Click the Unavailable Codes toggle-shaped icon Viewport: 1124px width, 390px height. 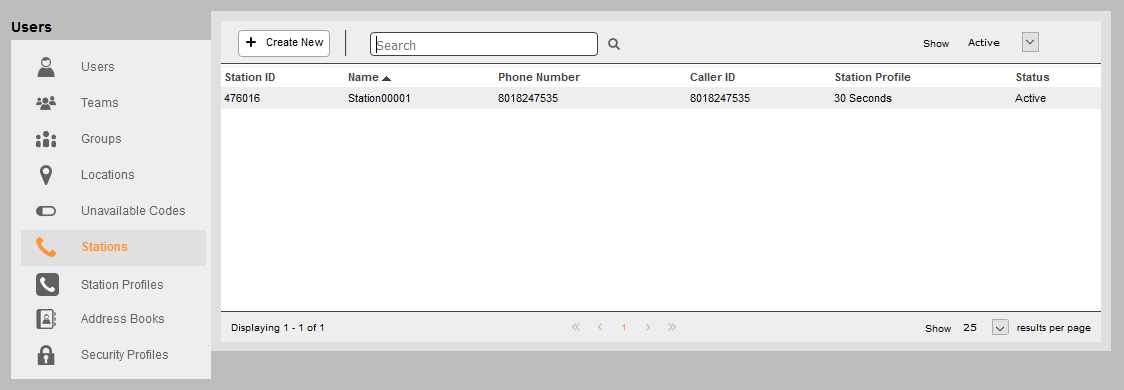tap(47, 211)
